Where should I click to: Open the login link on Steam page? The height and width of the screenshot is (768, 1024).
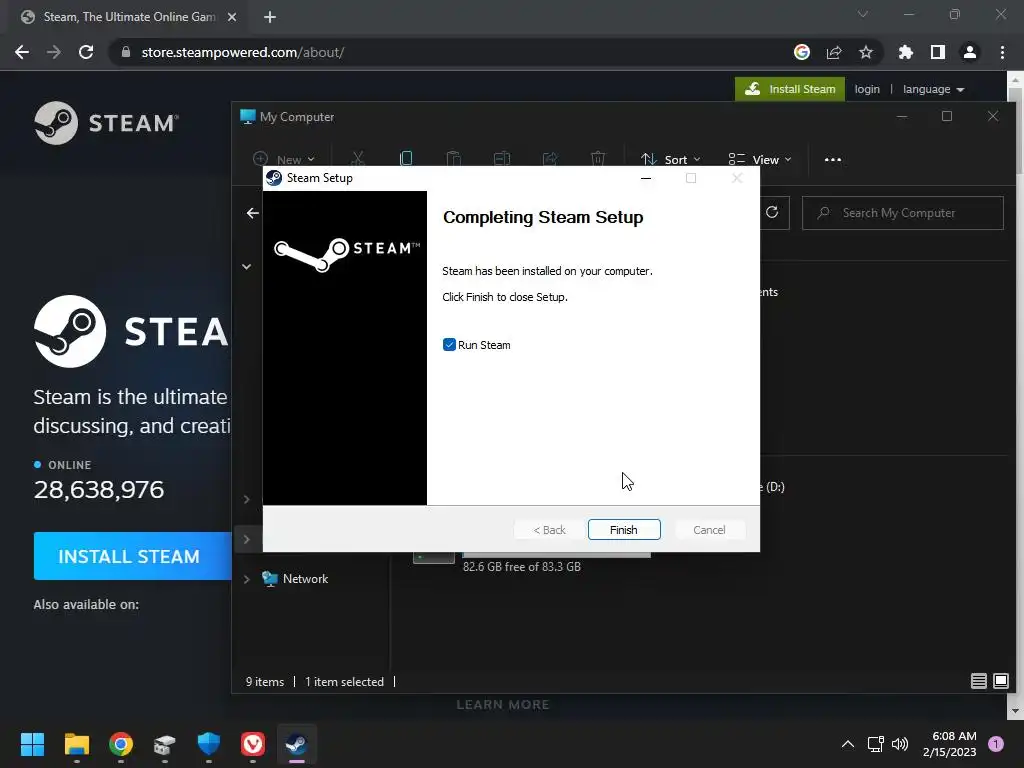coord(867,89)
